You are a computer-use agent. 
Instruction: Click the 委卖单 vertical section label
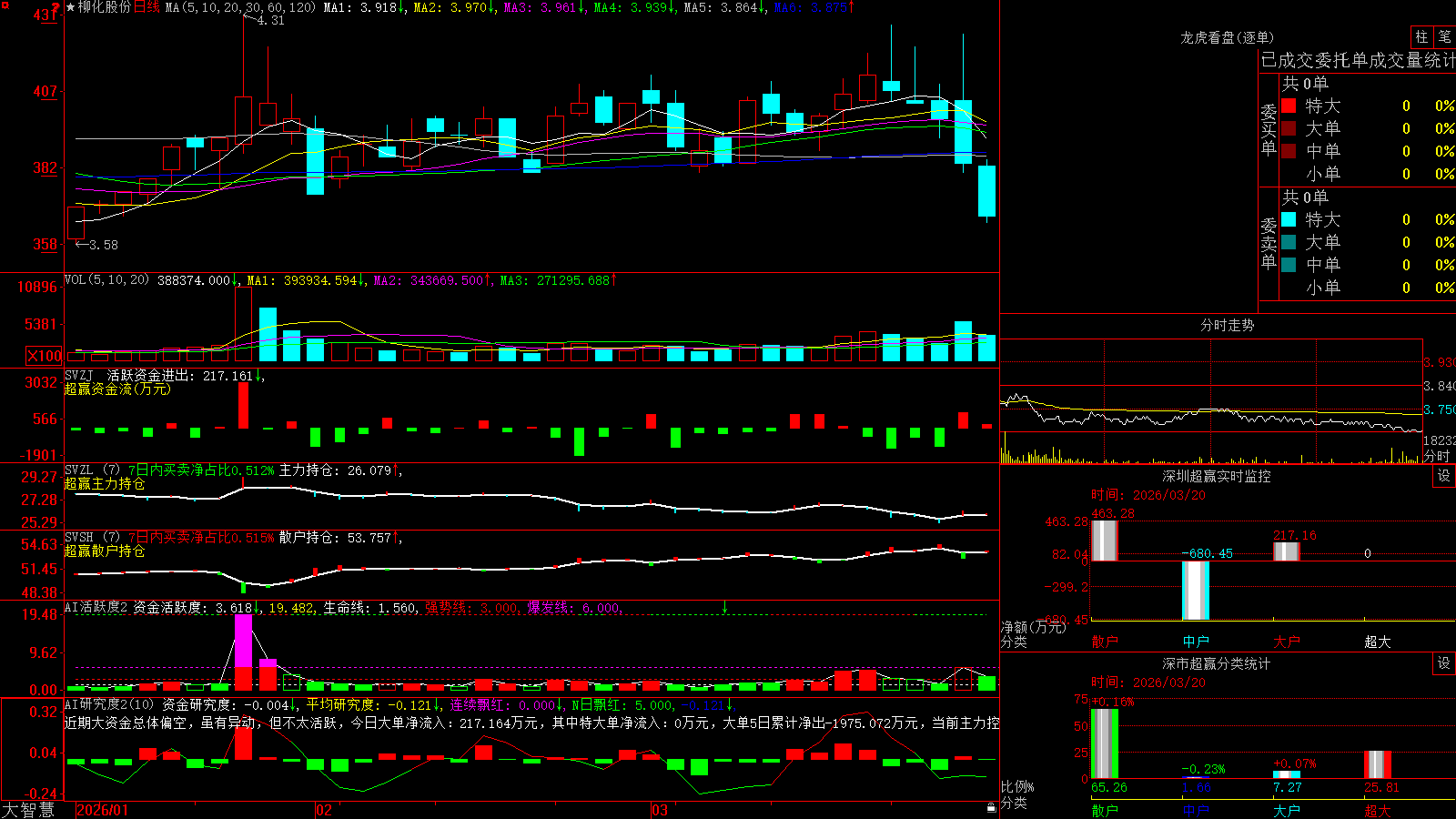tap(1269, 243)
